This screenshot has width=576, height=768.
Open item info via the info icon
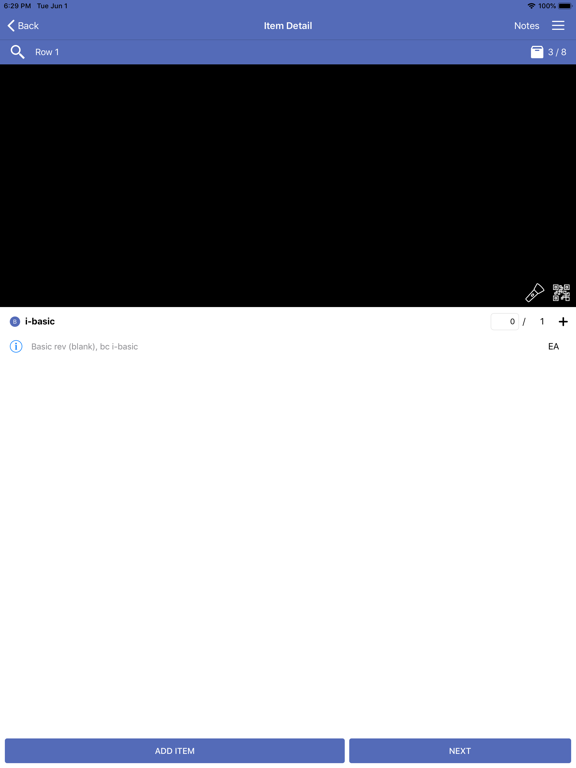[16, 347]
